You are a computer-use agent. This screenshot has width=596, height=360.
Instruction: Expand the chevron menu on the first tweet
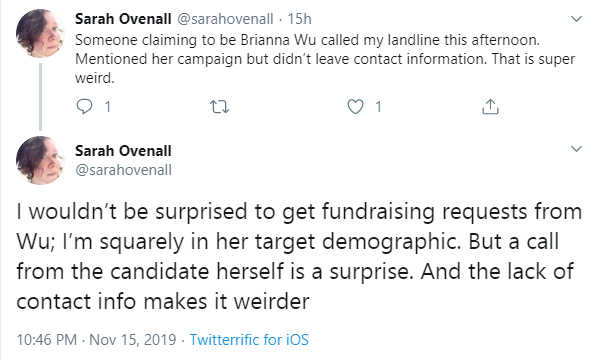(577, 19)
